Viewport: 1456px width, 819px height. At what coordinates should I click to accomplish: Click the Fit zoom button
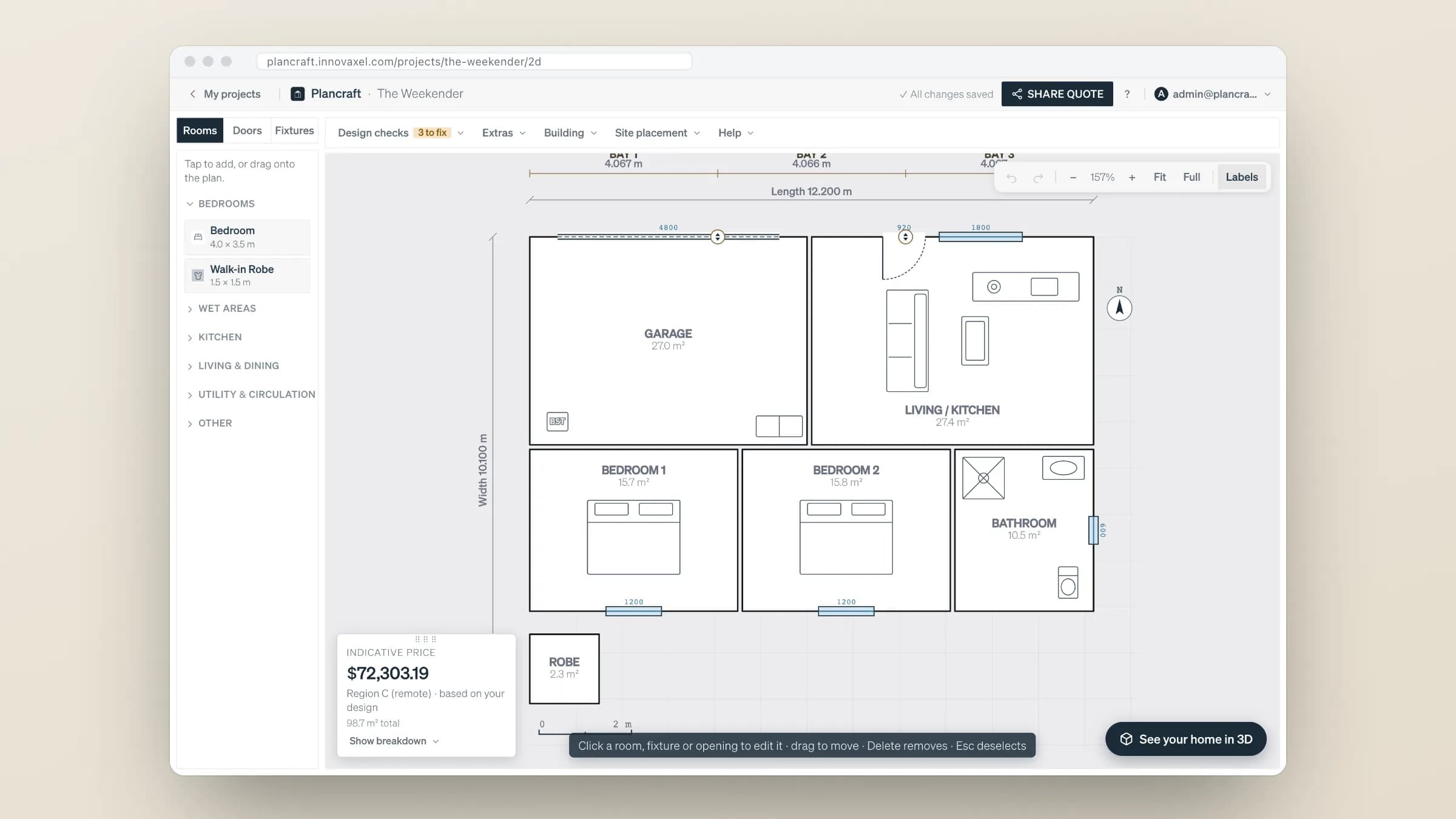1159,177
